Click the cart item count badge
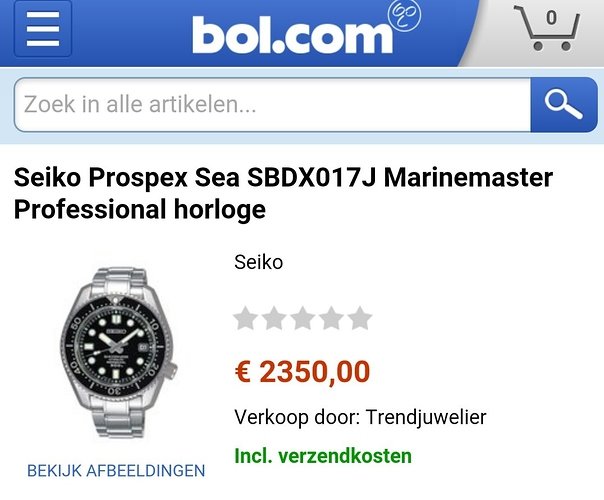 pos(552,18)
